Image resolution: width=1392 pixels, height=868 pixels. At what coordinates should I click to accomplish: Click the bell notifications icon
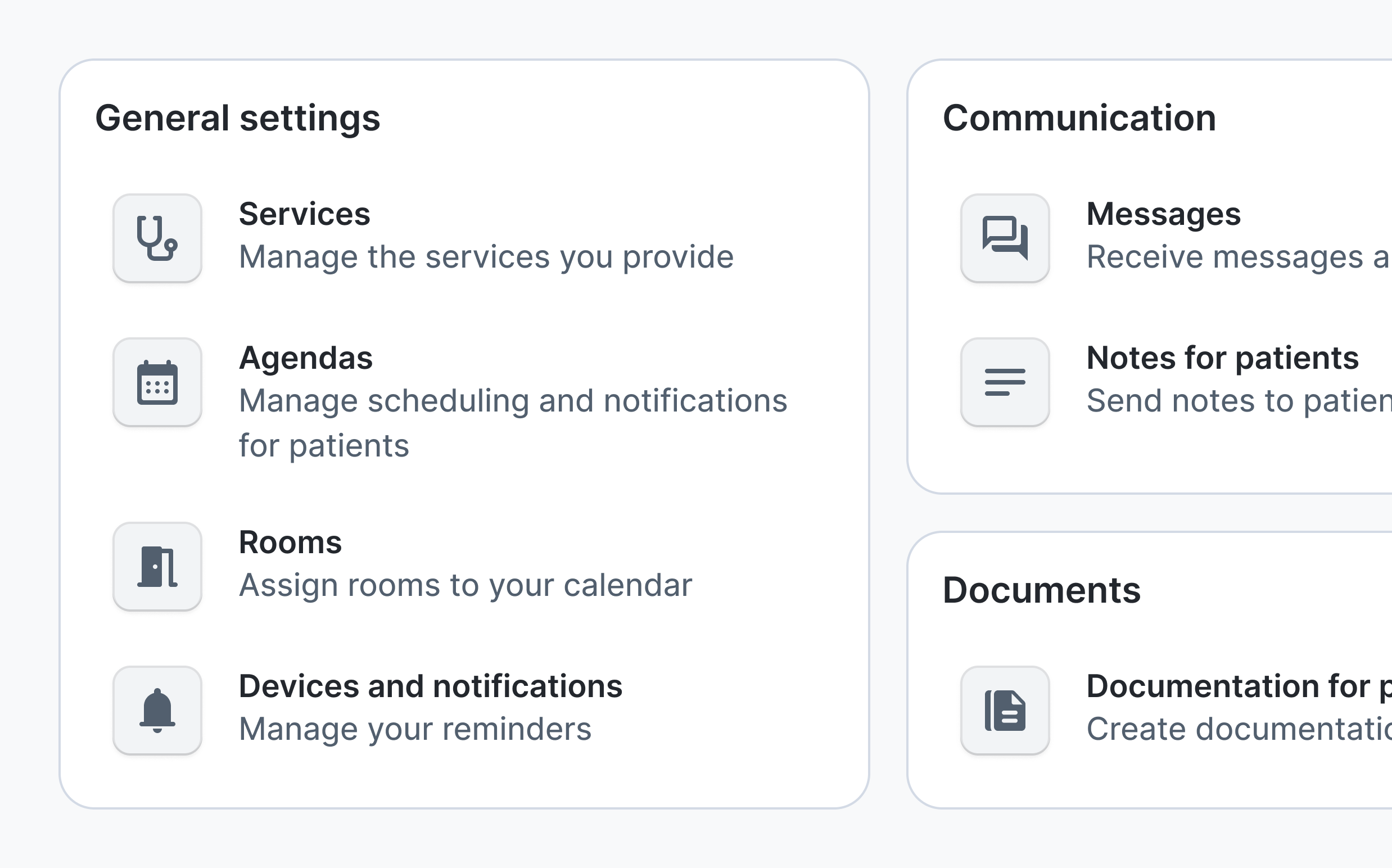click(x=157, y=710)
